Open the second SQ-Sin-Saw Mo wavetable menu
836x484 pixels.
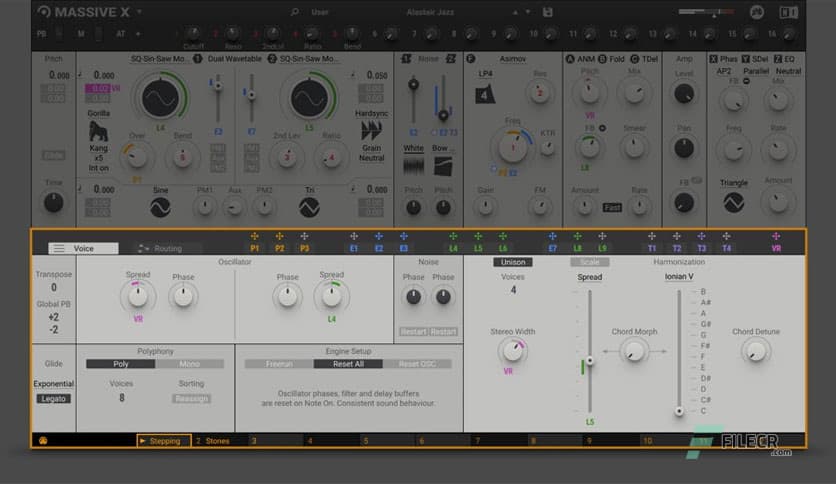pos(309,59)
